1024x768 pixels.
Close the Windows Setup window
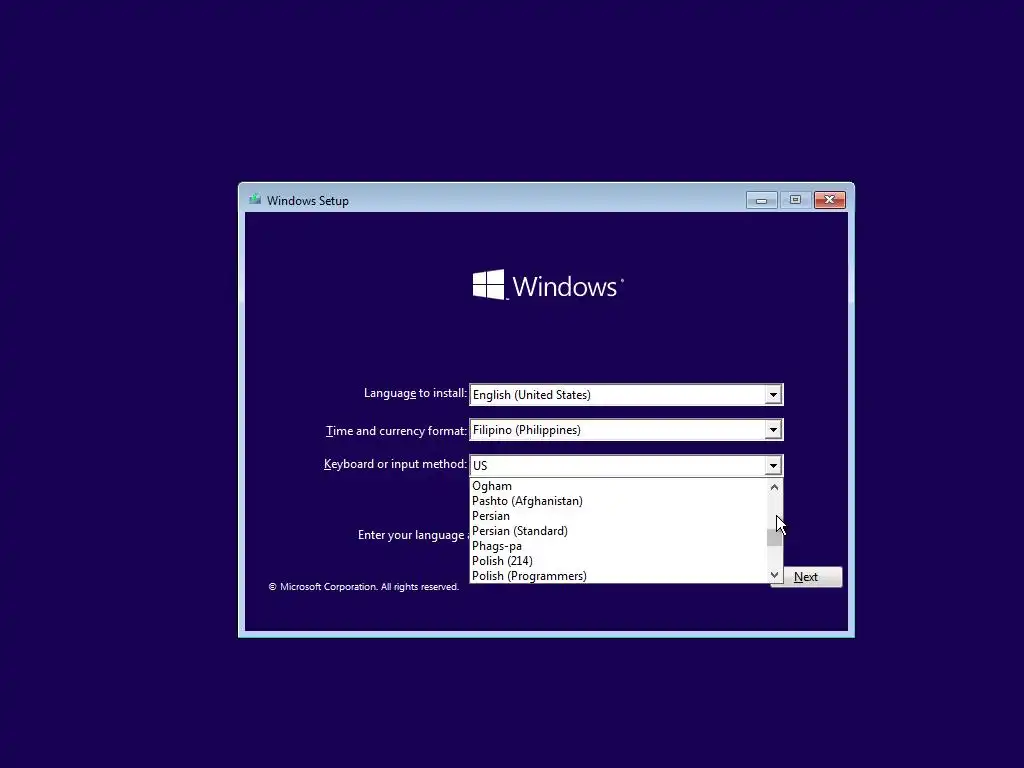[x=829, y=200]
